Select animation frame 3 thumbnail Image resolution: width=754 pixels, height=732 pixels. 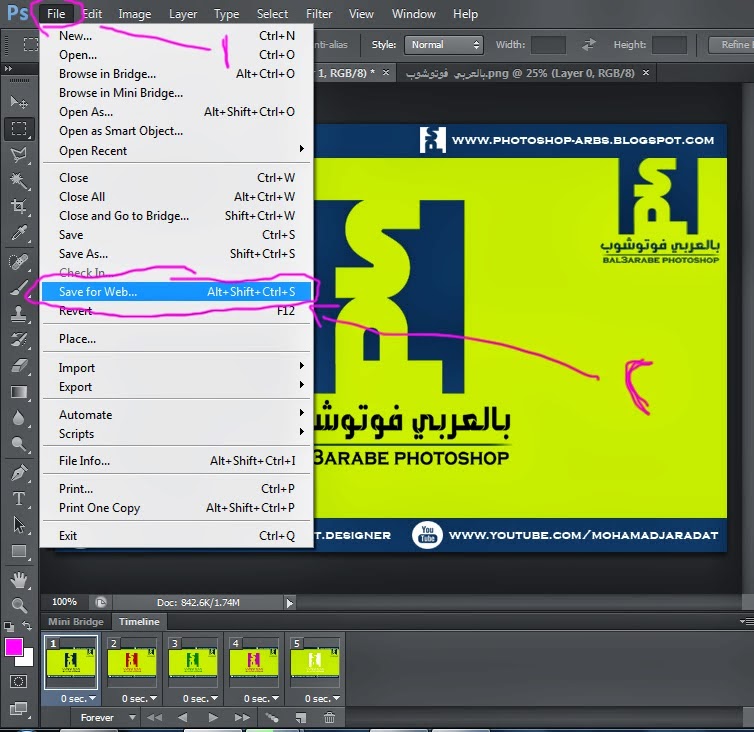[x=193, y=662]
